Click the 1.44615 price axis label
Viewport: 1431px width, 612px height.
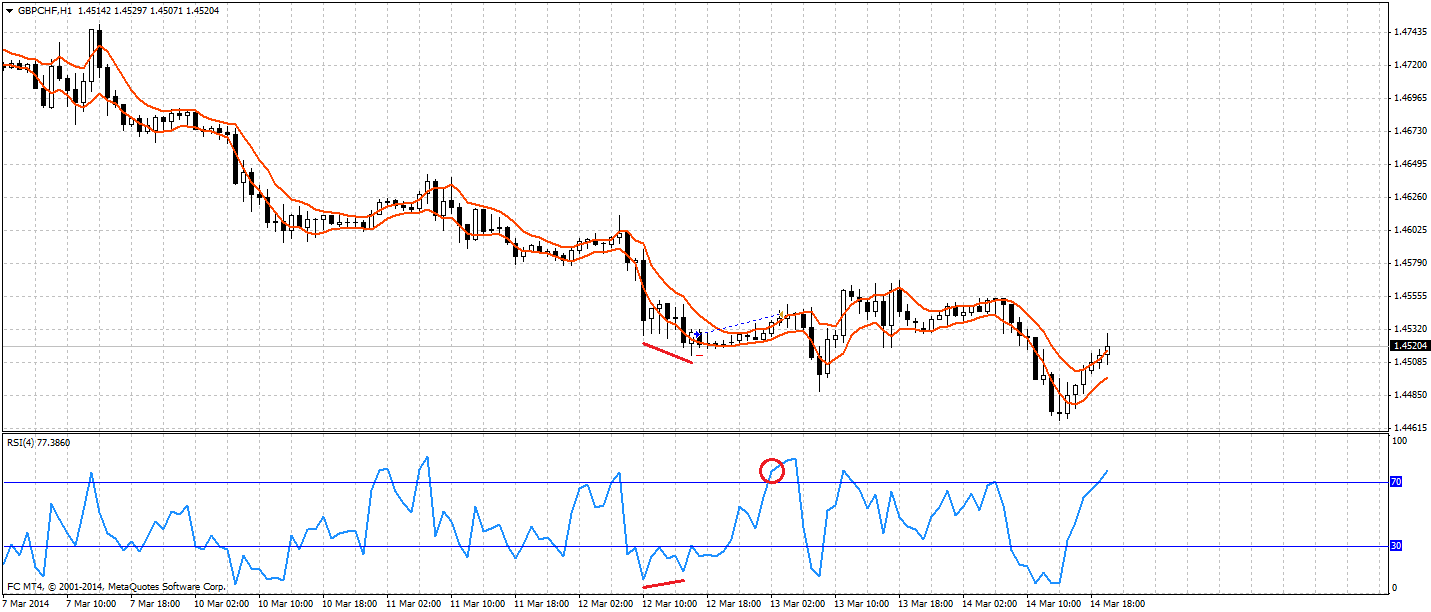(1409, 428)
